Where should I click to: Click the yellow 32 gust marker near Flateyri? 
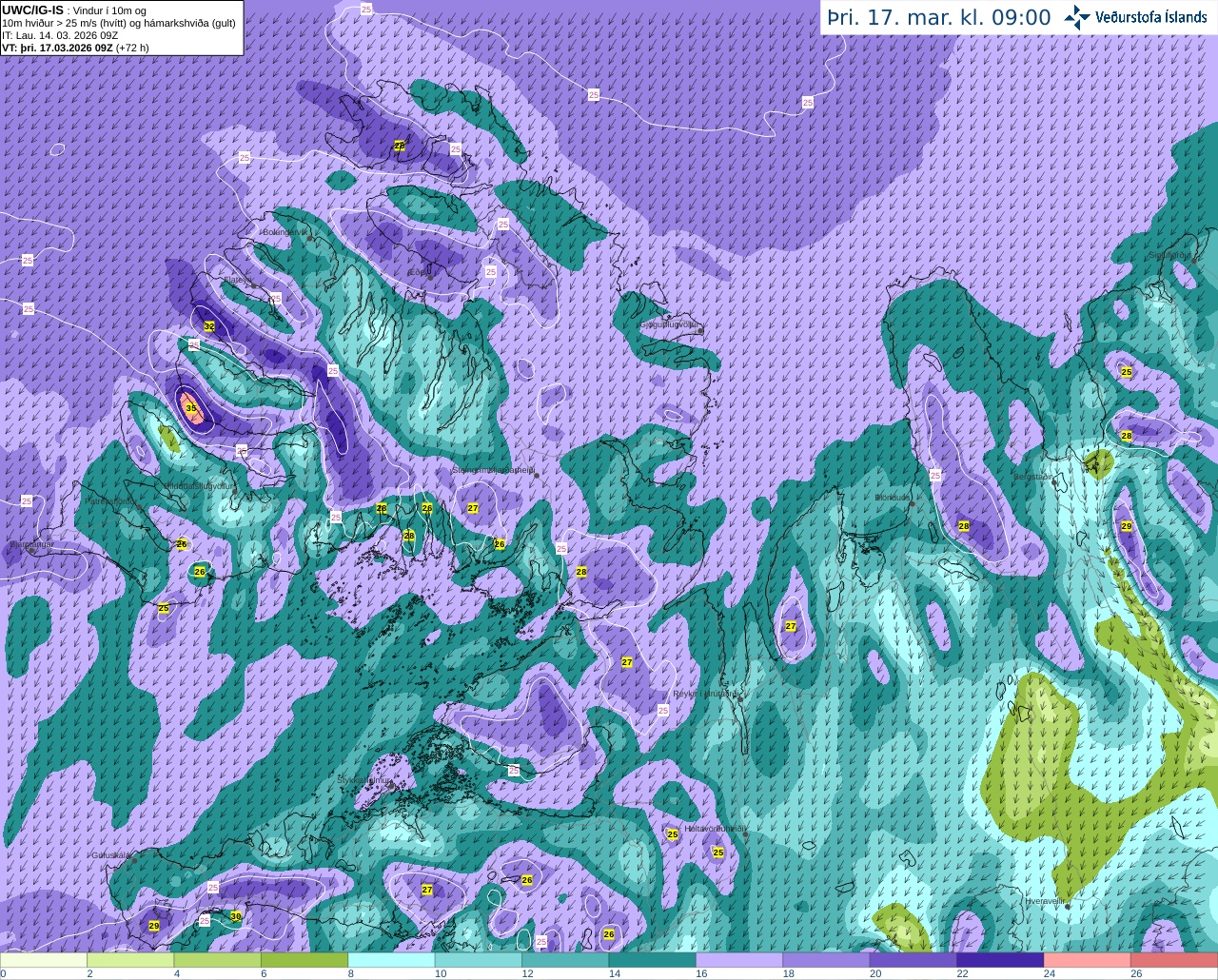click(x=209, y=326)
